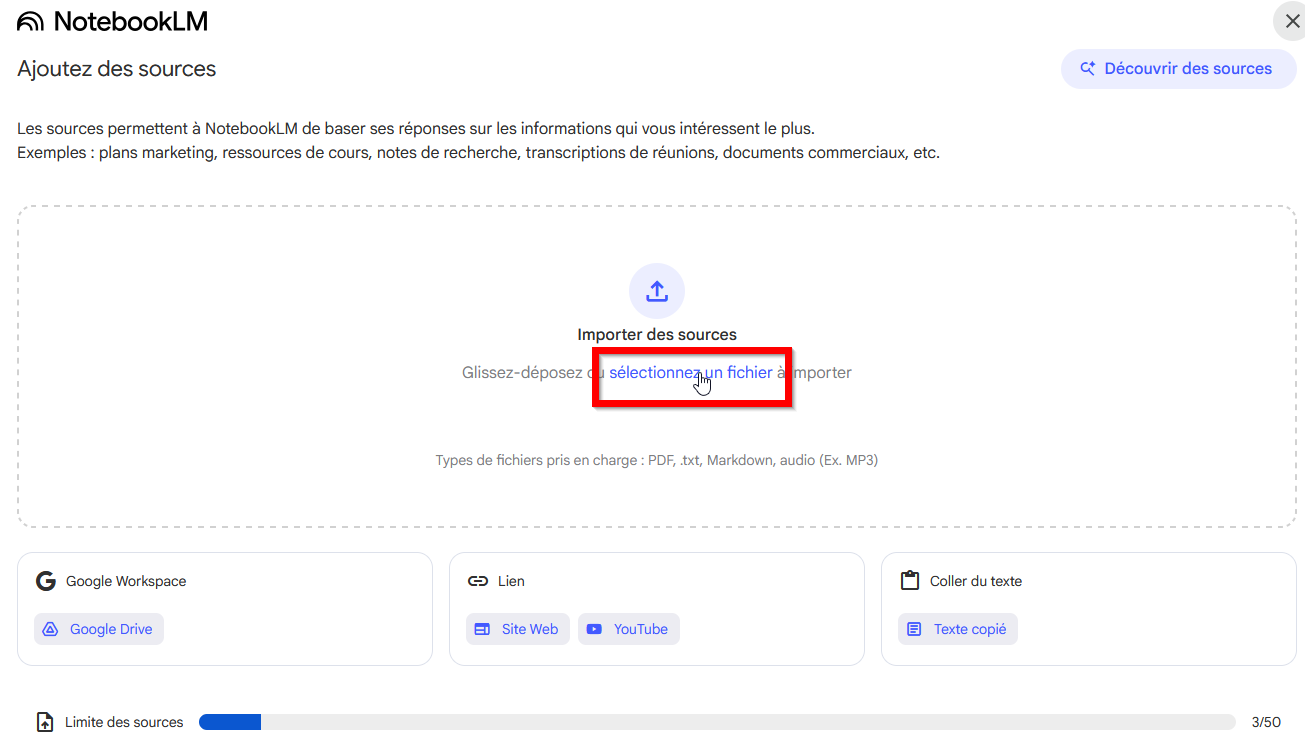Click the Coller du texte card title
Viewport: 1305px width, 750px height.
click(x=975, y=581)
